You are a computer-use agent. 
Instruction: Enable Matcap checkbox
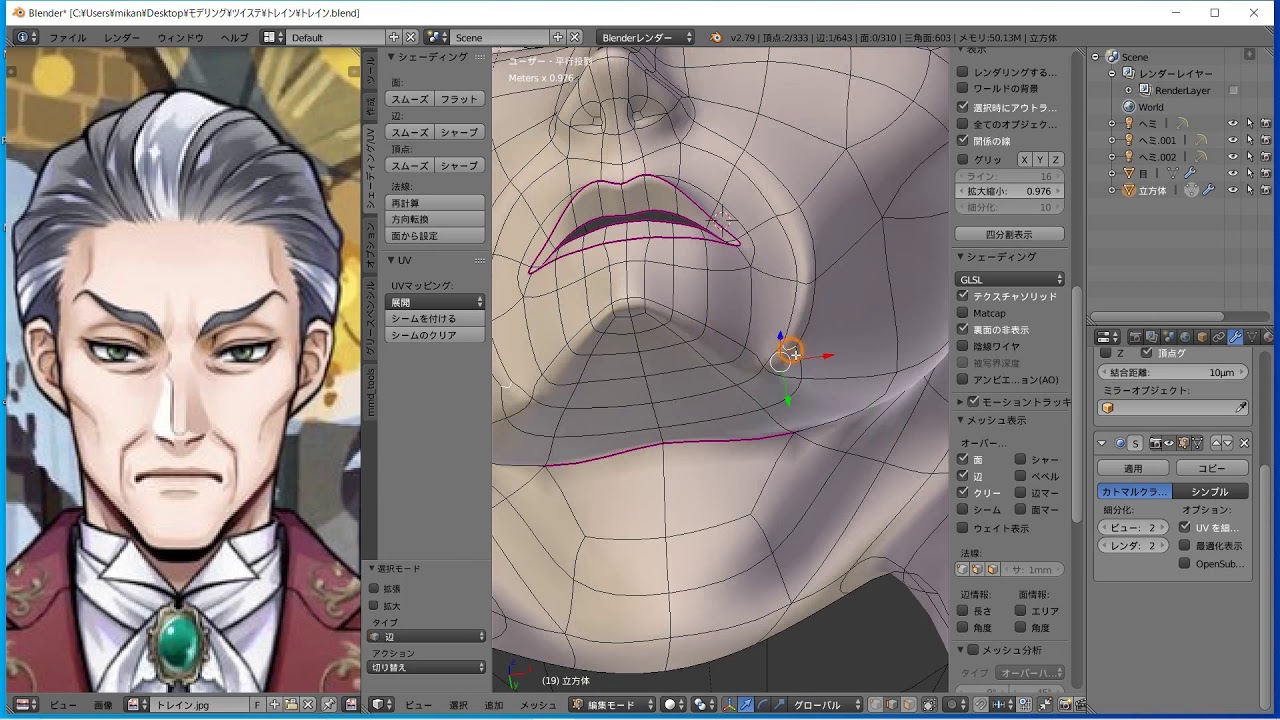[x=963, y=313]
